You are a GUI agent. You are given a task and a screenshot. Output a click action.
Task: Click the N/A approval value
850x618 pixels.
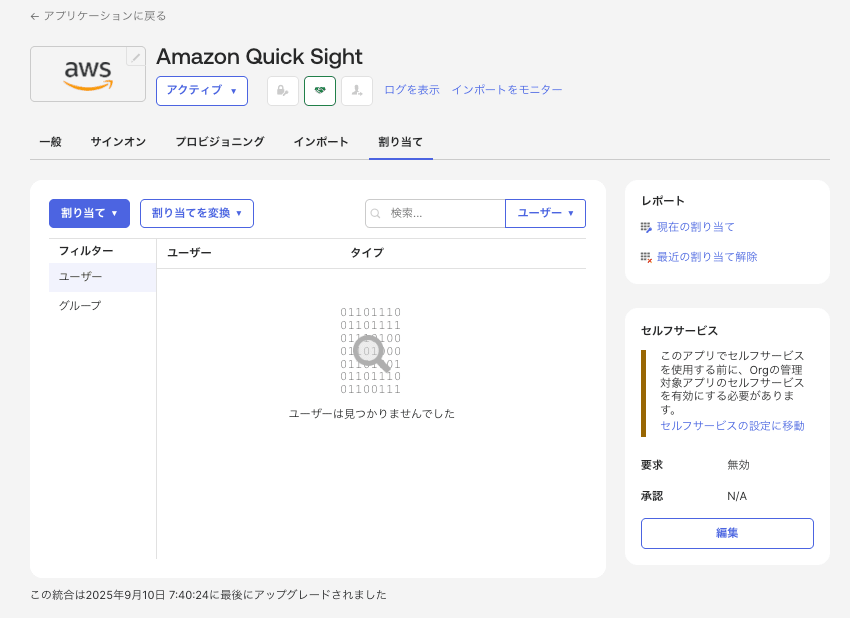tap(737, 496)
